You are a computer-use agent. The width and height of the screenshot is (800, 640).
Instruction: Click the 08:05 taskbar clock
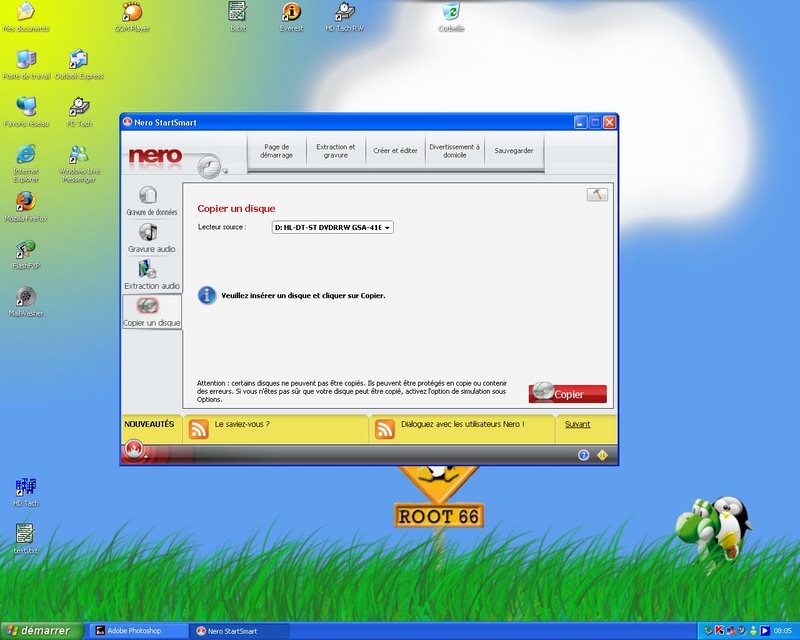coord(783,631)
